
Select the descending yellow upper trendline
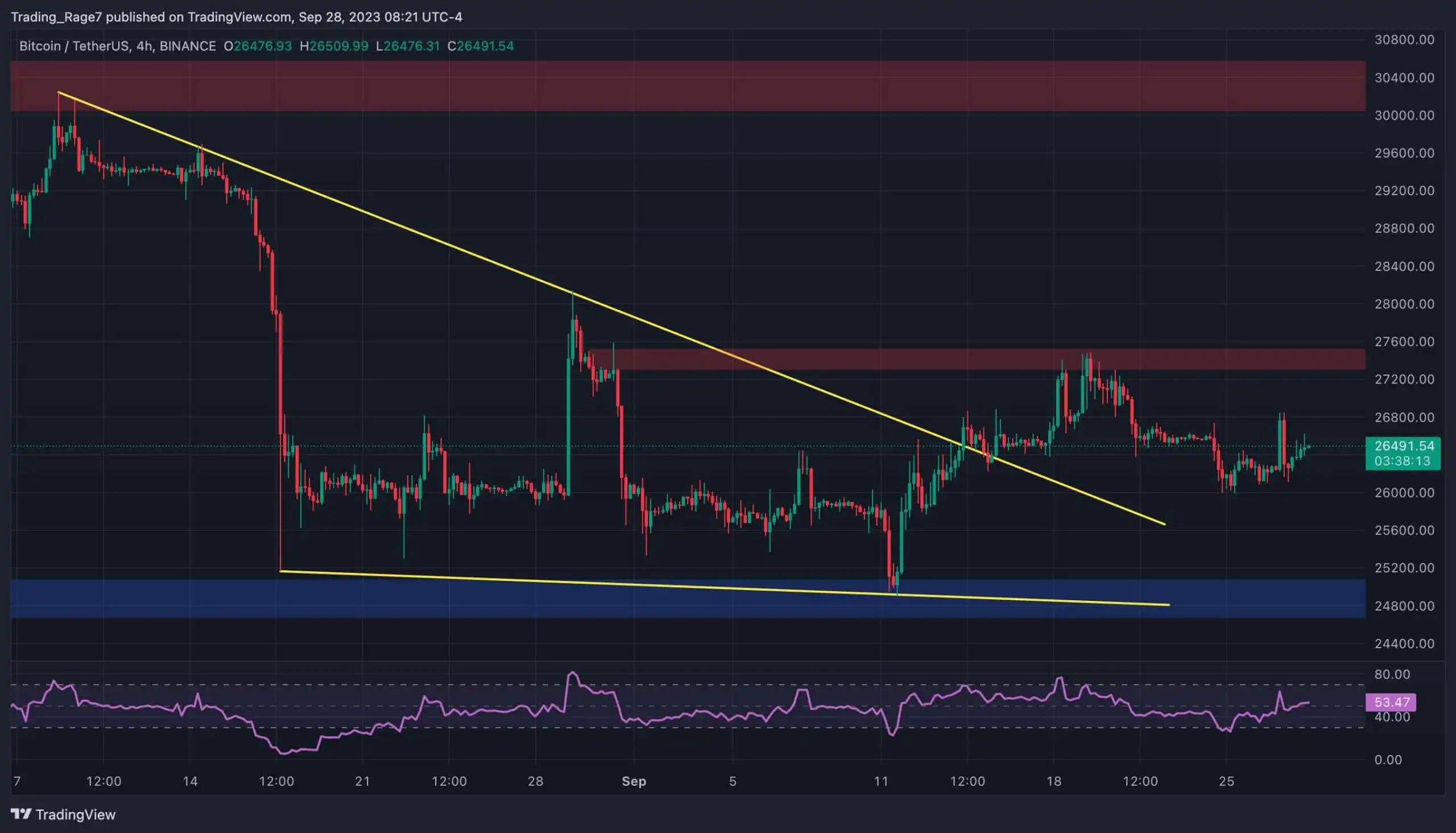pos(611,308)
